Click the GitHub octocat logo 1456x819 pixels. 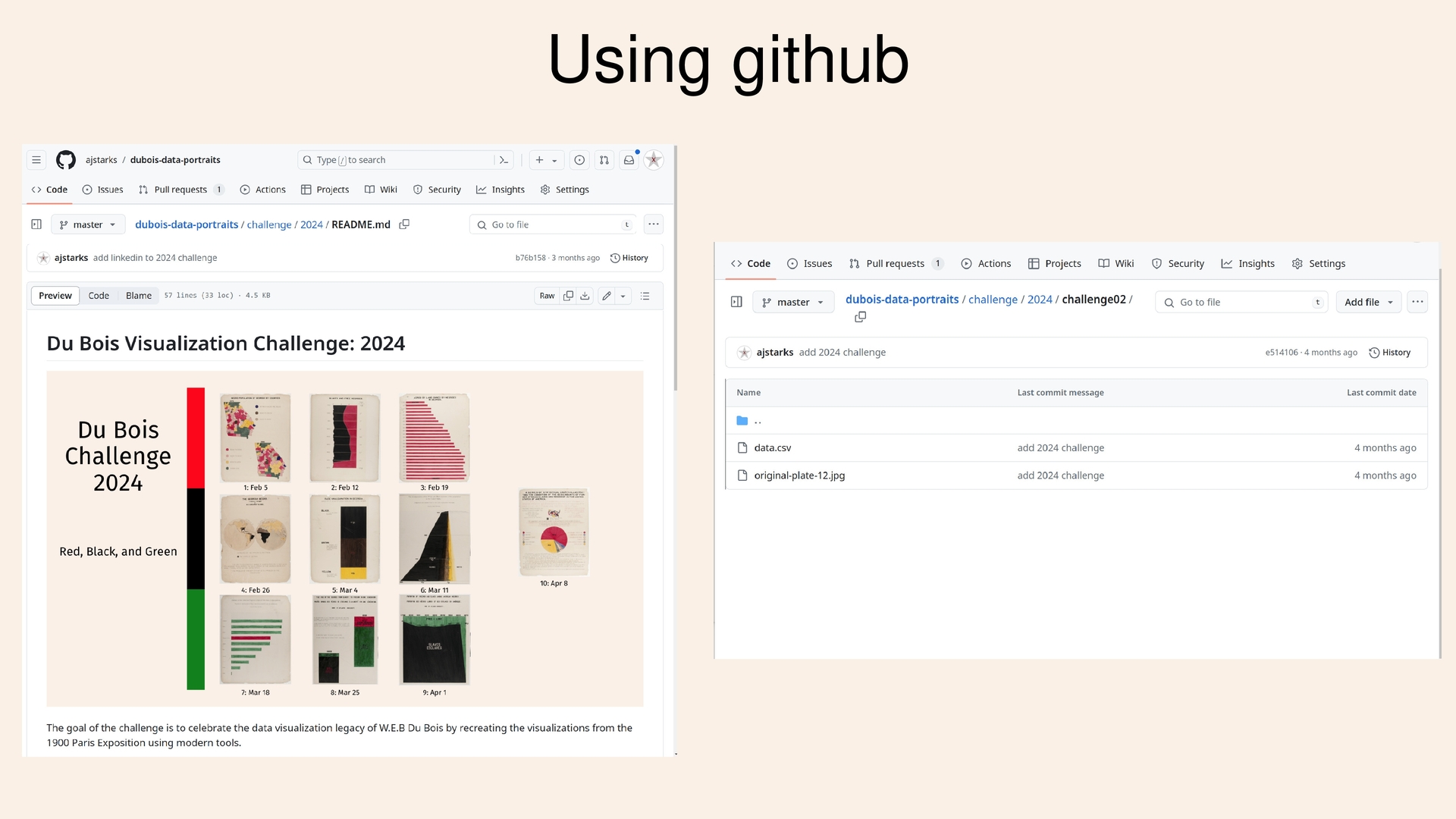[66, 160]
